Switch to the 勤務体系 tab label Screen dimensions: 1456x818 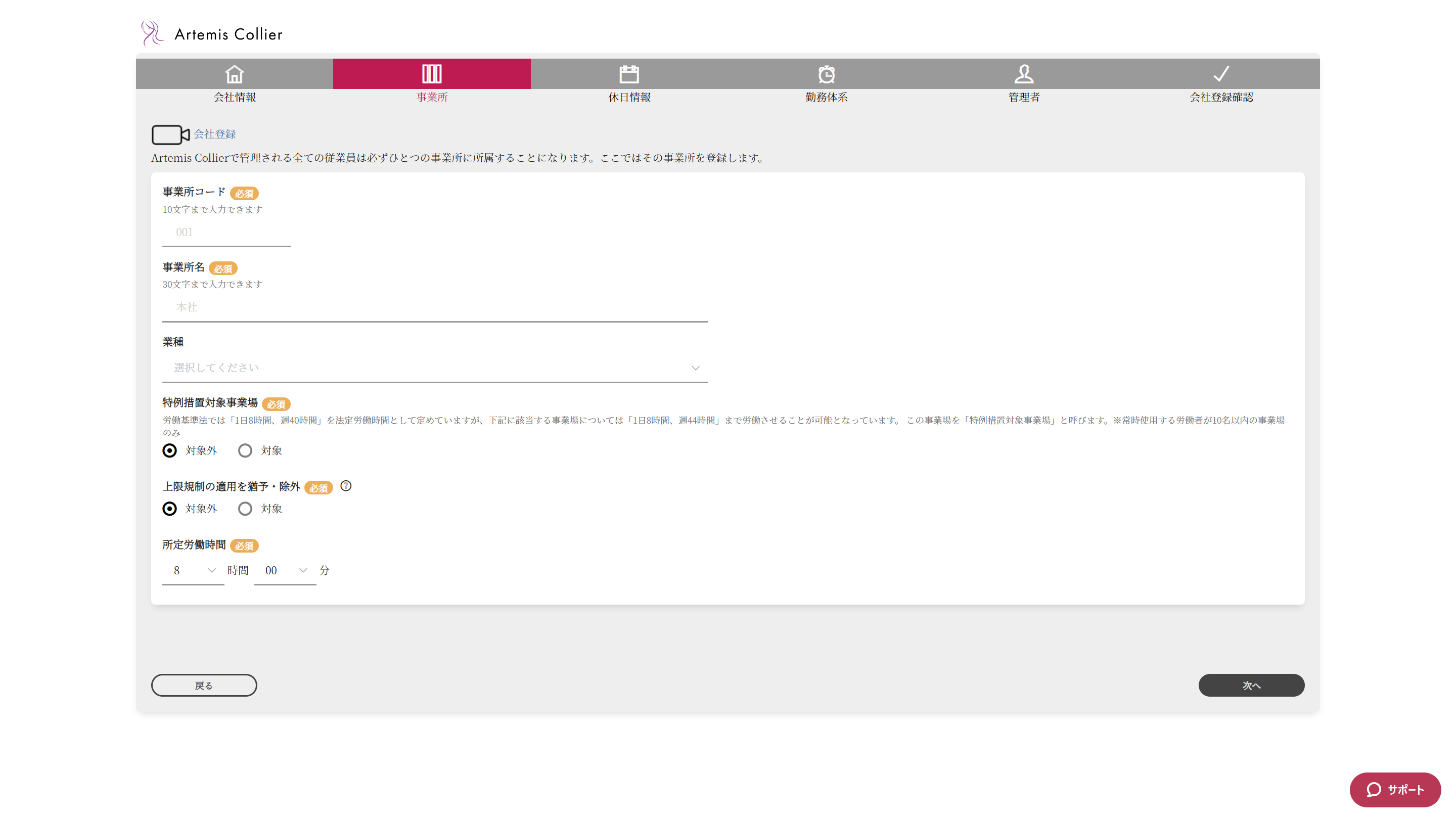pos(827,97)
